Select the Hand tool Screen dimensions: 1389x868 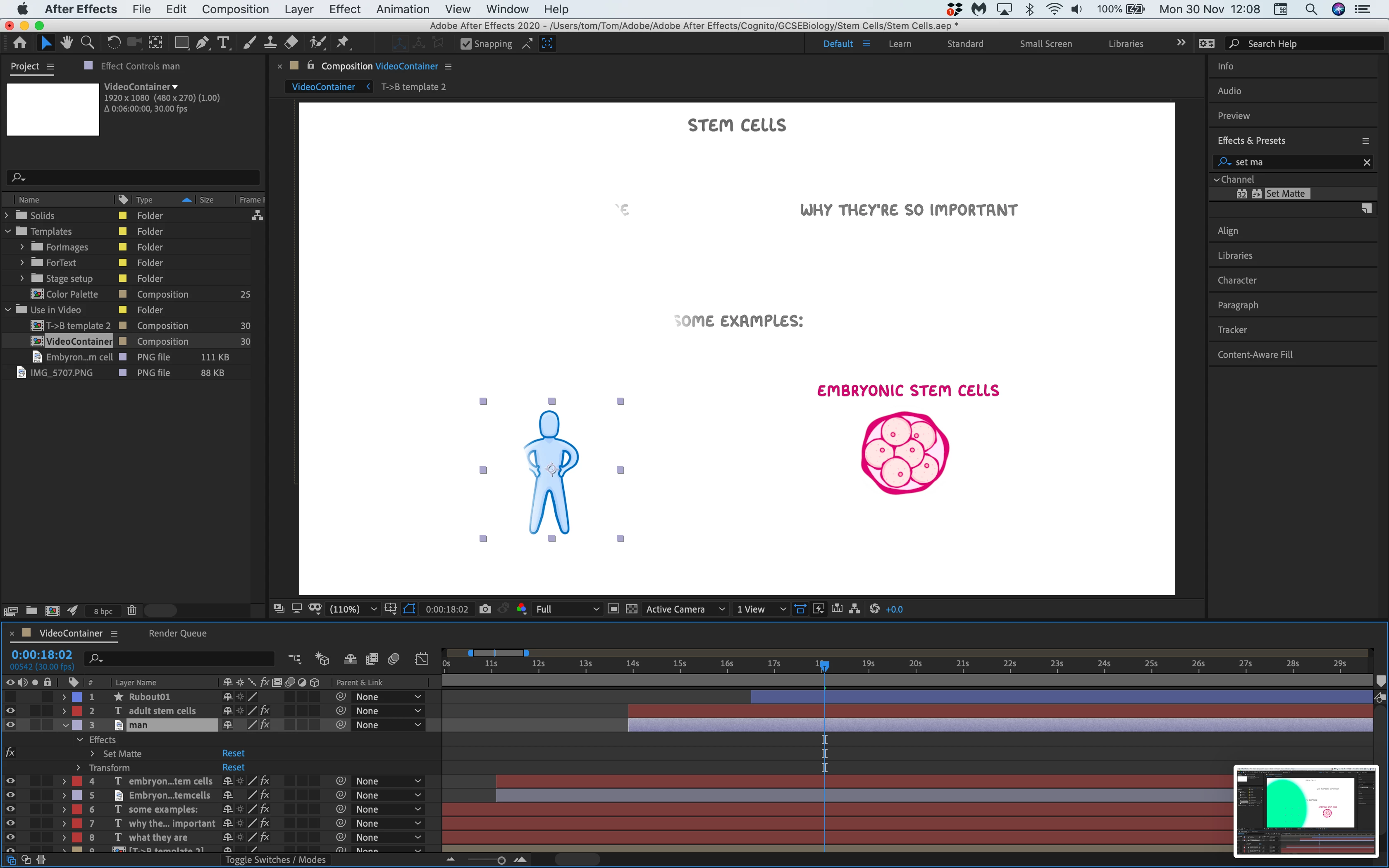click(67, 43)
